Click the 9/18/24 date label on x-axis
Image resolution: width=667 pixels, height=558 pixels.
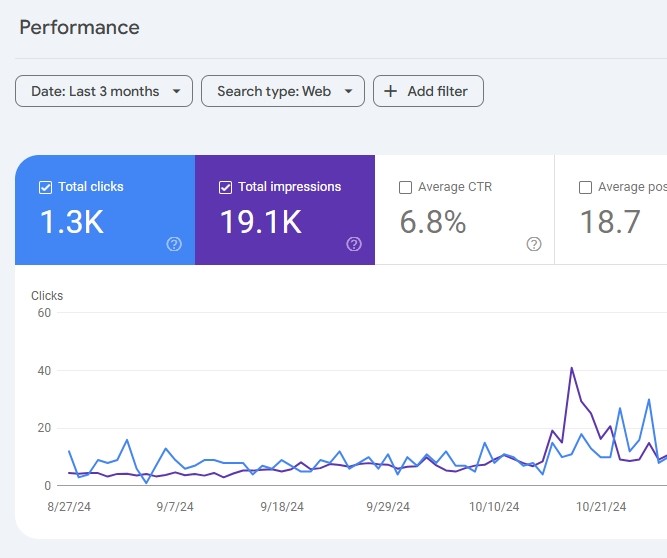coord(280,507)
